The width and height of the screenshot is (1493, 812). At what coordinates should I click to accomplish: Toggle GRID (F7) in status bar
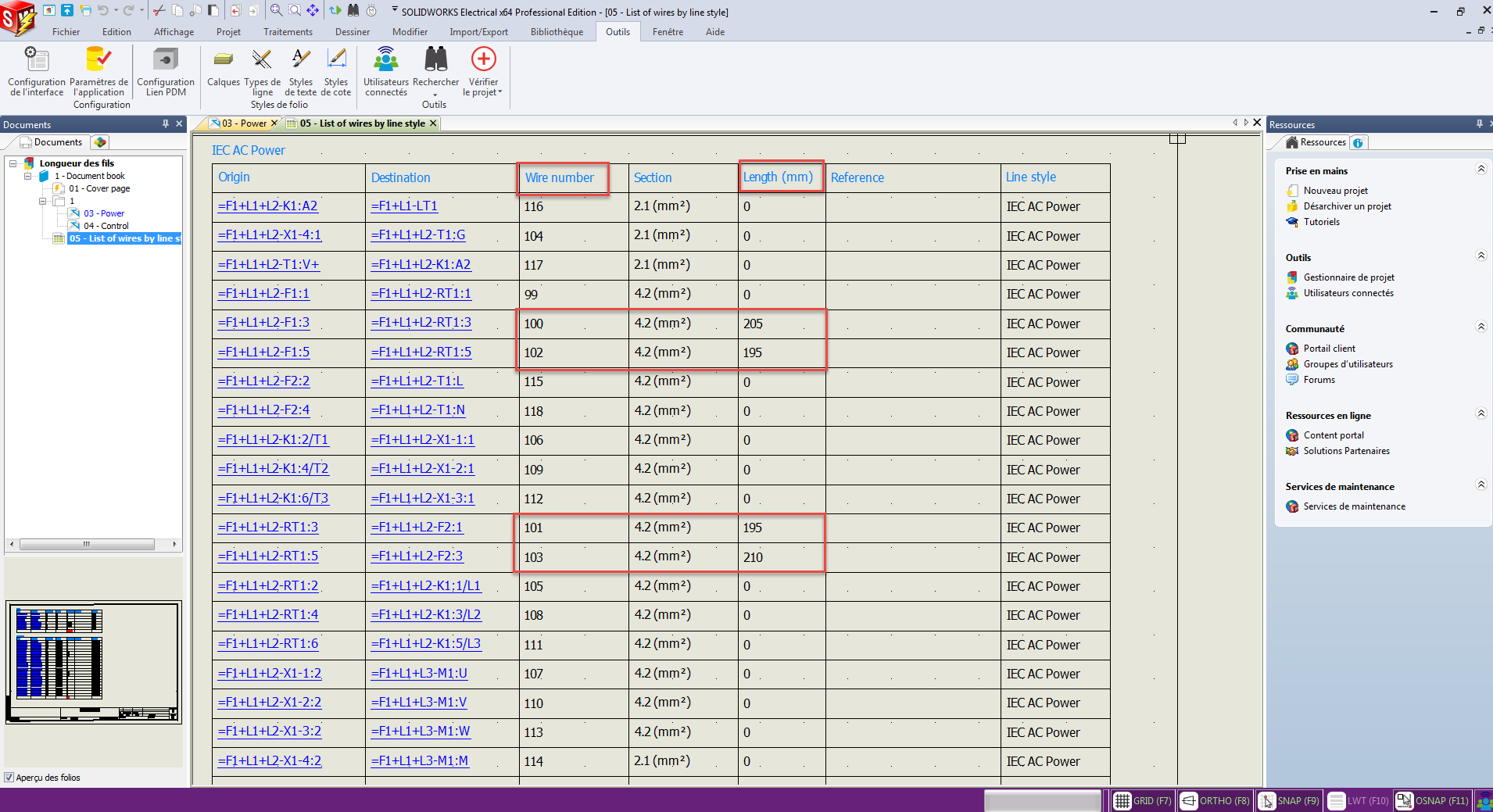[x=1142, y=800]
